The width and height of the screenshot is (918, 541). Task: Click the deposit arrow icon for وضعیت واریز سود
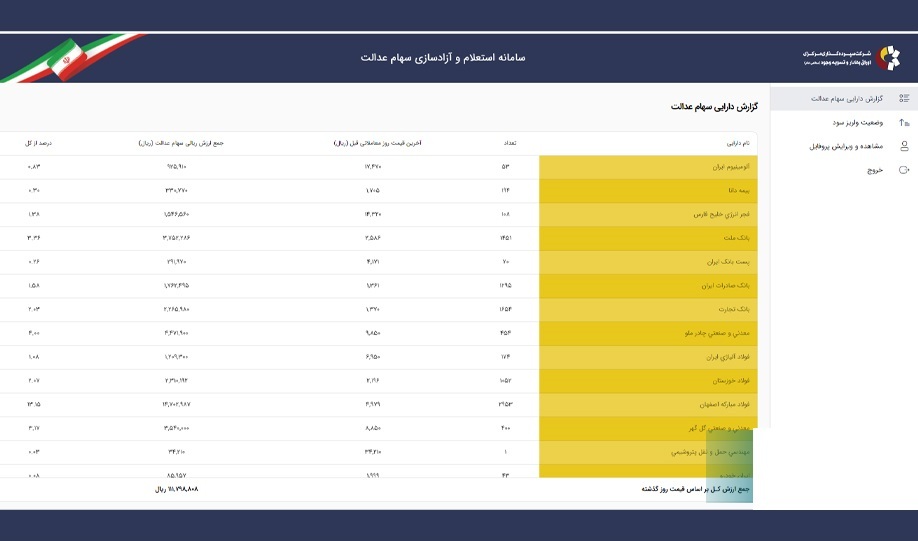(904, 122)
